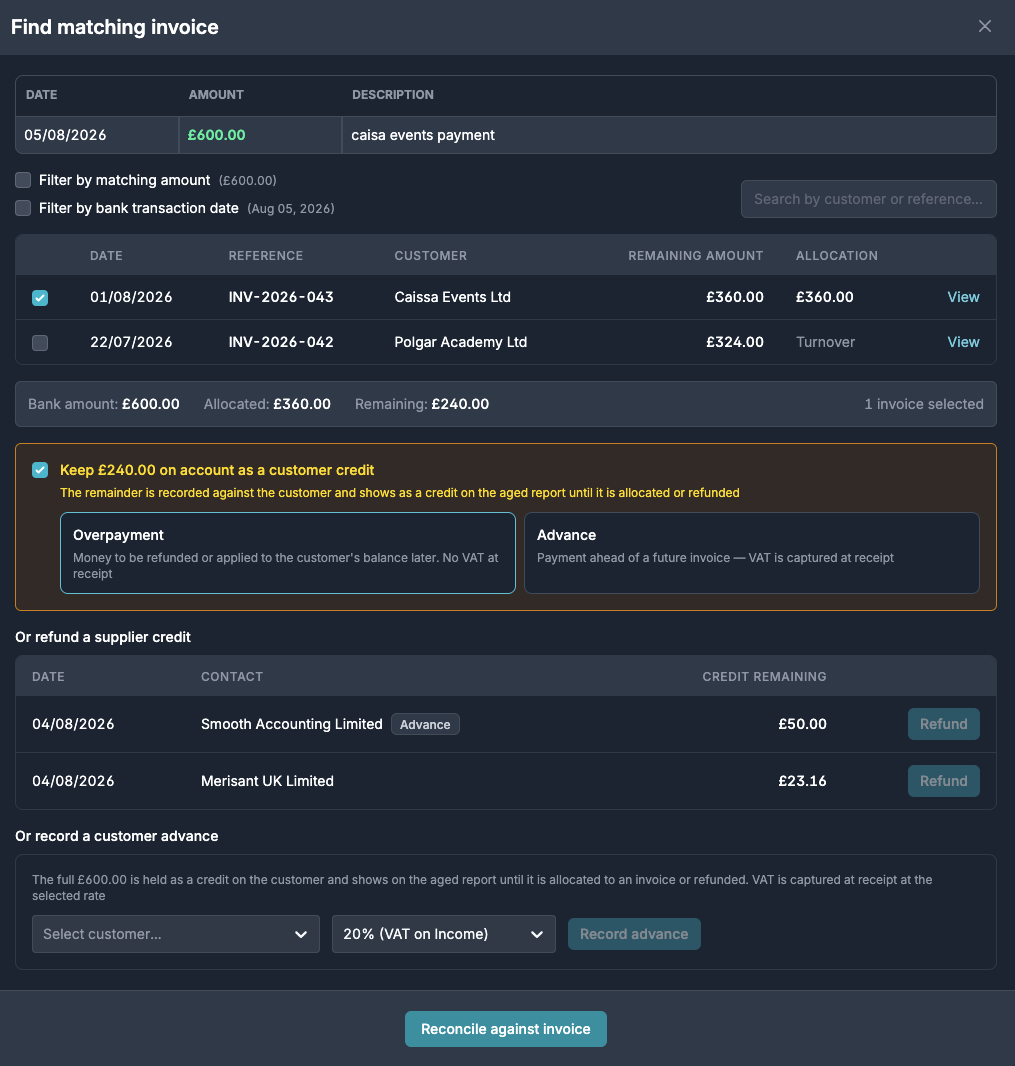The width and height of the screenshot is (1015, 1066).
Task: Click the Polgar Academy Ltd customer name
Action: 460,342
